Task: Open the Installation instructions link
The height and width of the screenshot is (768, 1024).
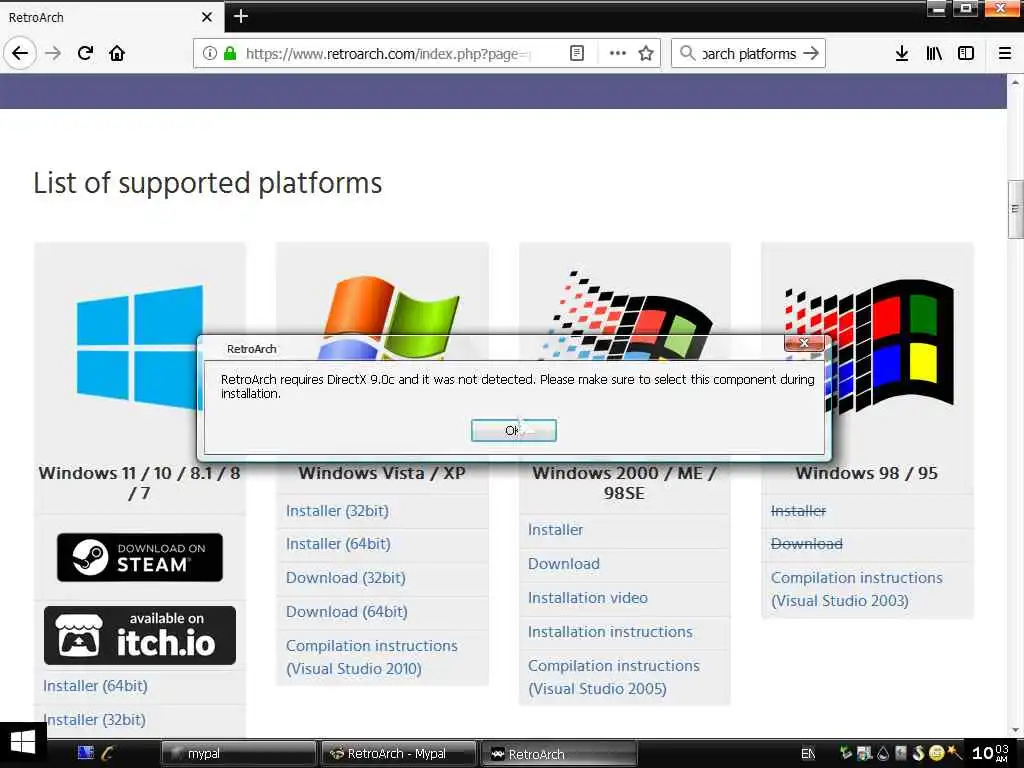Action: (610, 632)
